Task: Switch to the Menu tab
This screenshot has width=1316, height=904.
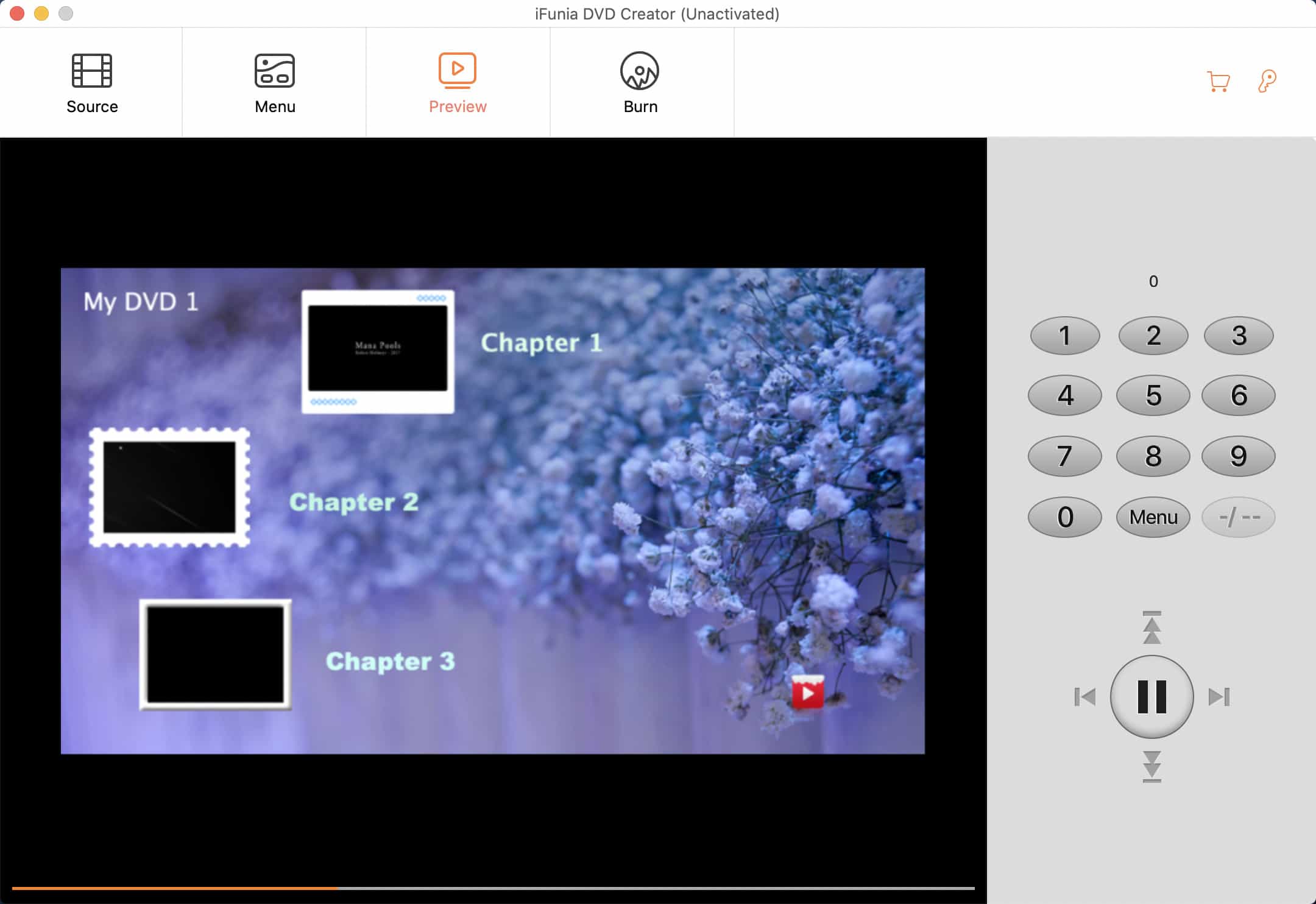Action: pyautogui.click(x=275, y=83)
